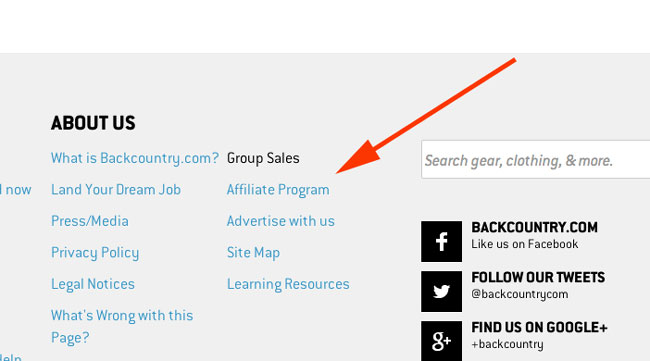Click the FIND US ON GOOGLE+ heading
This screenshot has height=361, width=650.
[539, 327]
